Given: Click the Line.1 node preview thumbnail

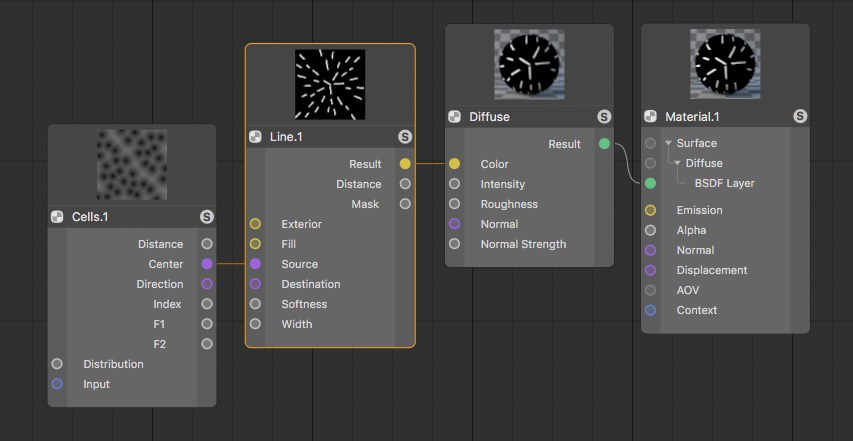Looking at the screenshot, I should click(330, 84).
